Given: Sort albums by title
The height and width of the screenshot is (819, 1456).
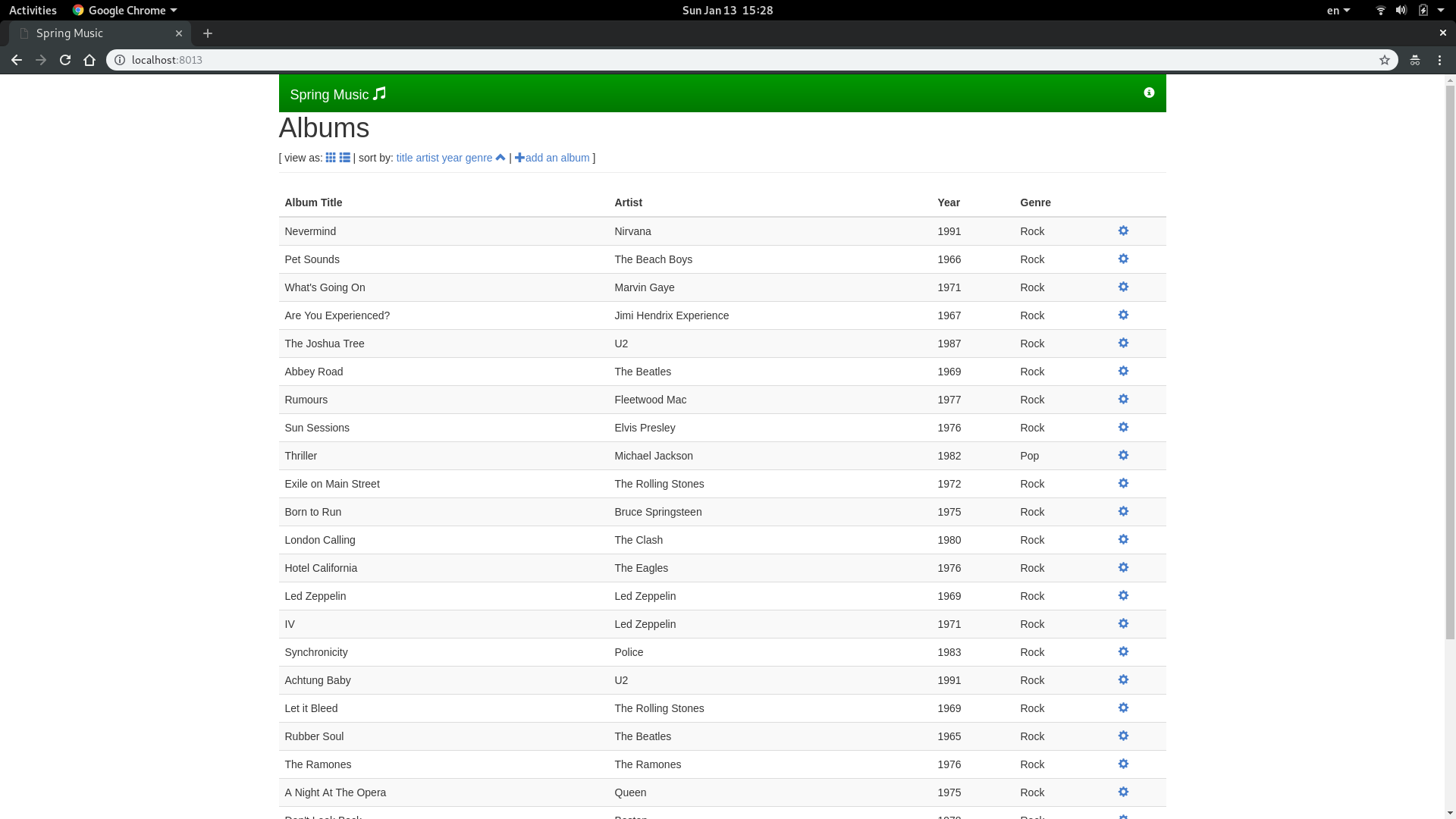Looking at the screenshot, I should (x=404, y=158).
